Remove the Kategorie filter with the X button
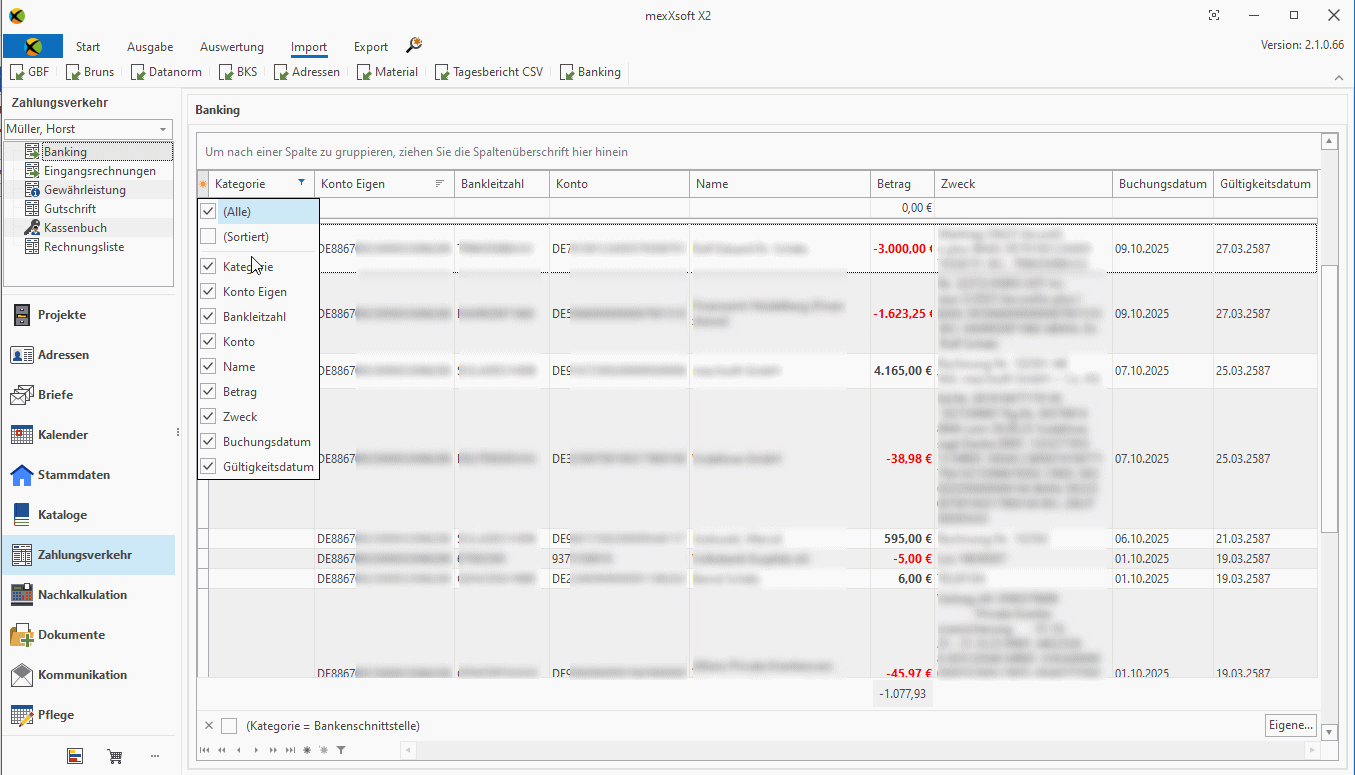Screen dimensions: 1355x775 (208, 726)
